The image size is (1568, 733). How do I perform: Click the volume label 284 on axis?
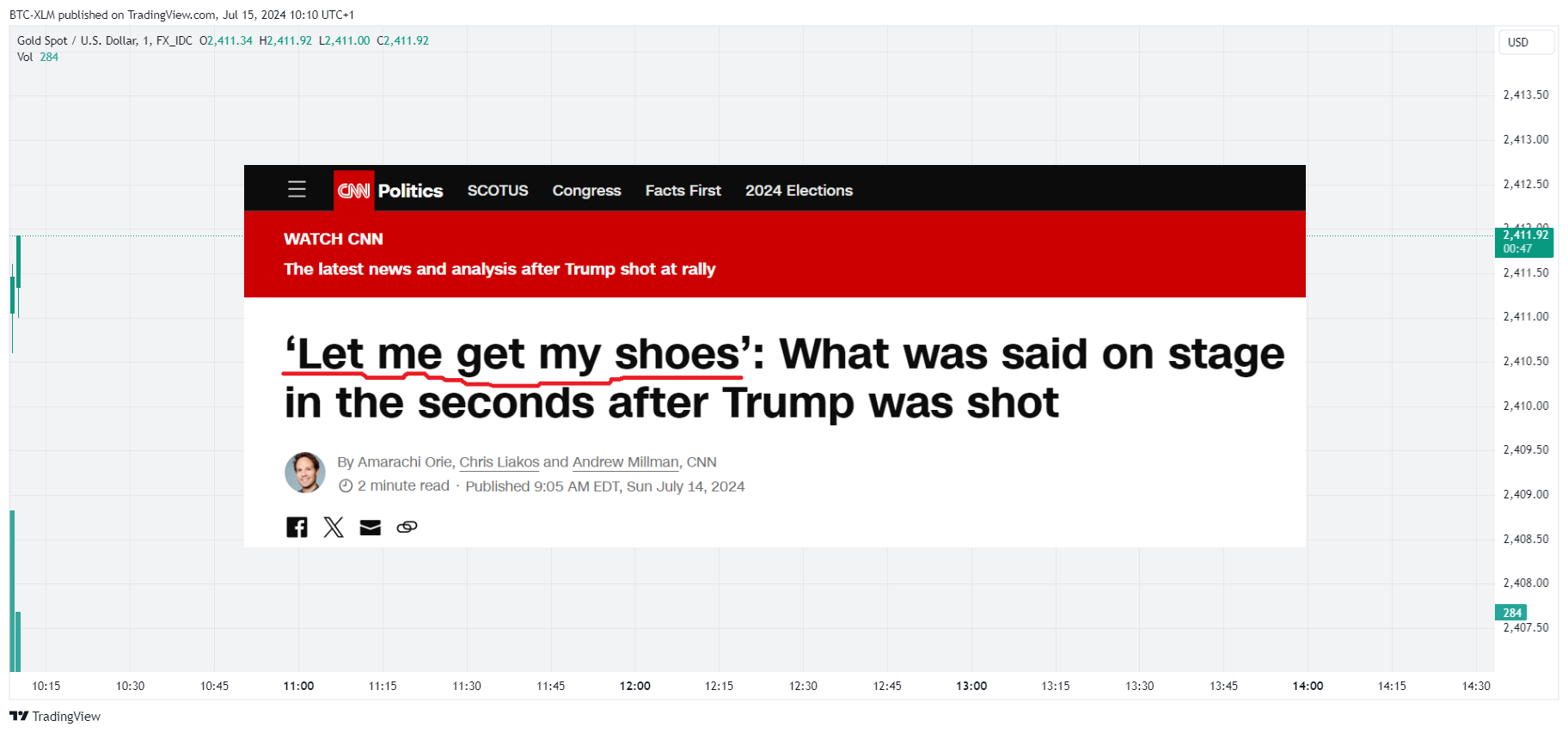coord(1511,613)
